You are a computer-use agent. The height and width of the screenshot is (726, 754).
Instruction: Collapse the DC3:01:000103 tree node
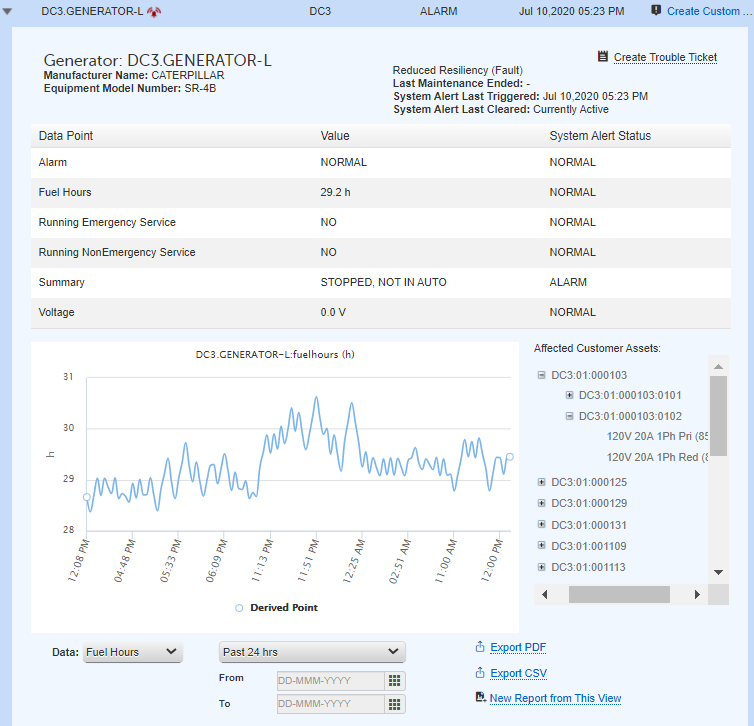click(x=542, y=376)
